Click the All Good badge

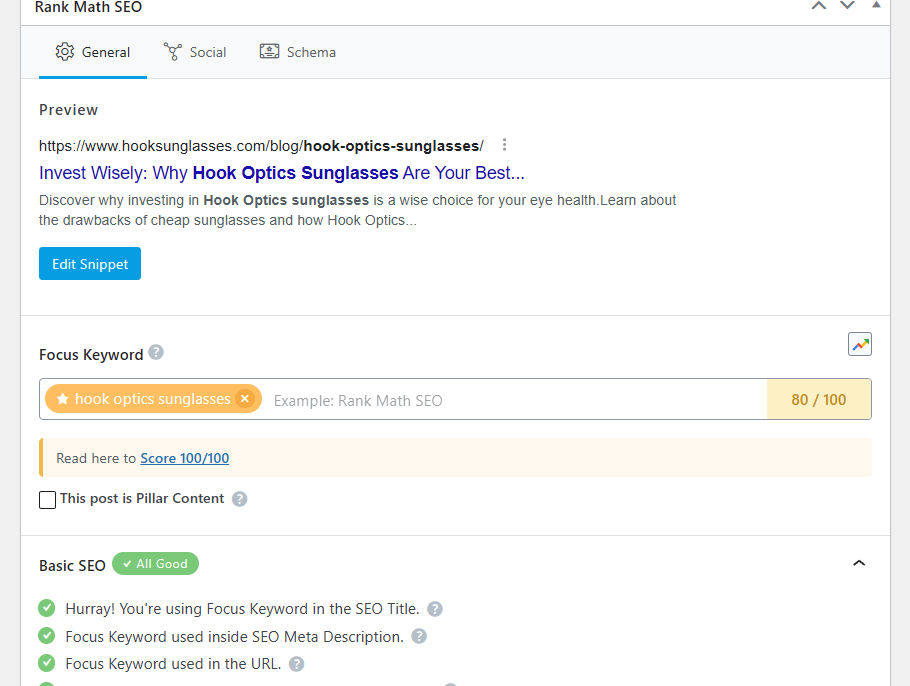click(x=156, y=564)
